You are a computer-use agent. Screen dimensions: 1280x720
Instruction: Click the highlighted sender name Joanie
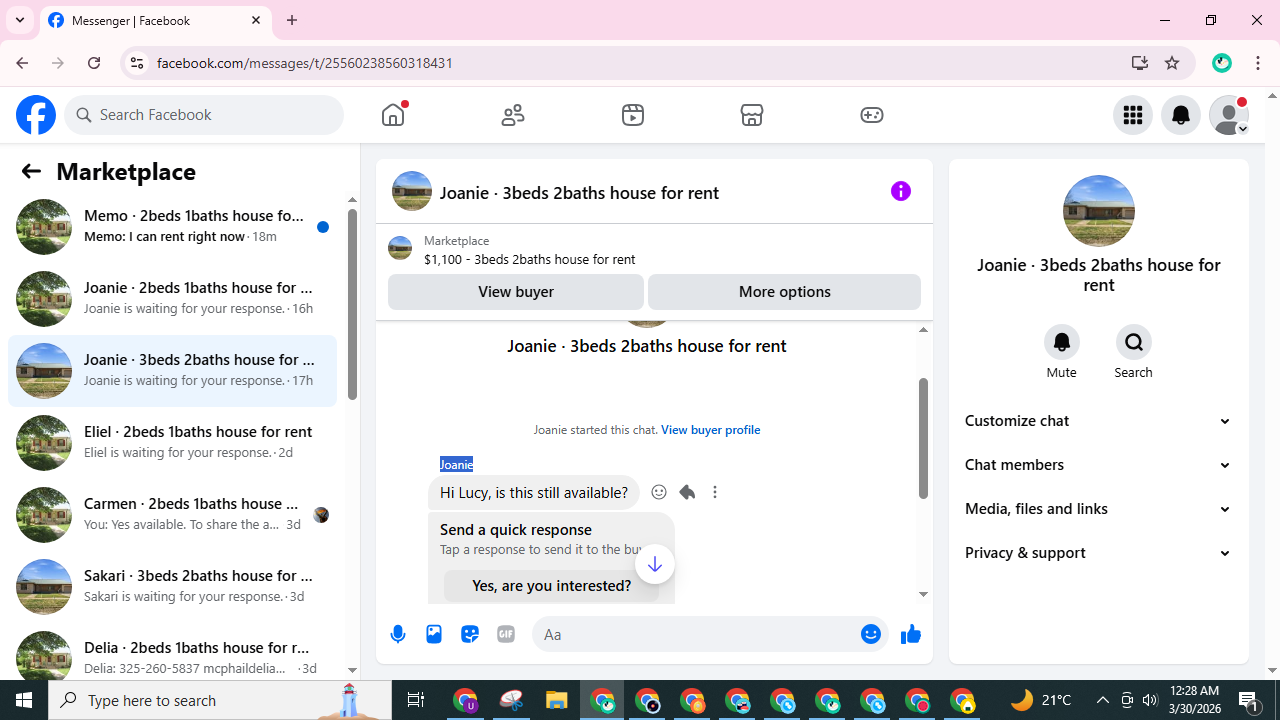click(x=456, y=464)
